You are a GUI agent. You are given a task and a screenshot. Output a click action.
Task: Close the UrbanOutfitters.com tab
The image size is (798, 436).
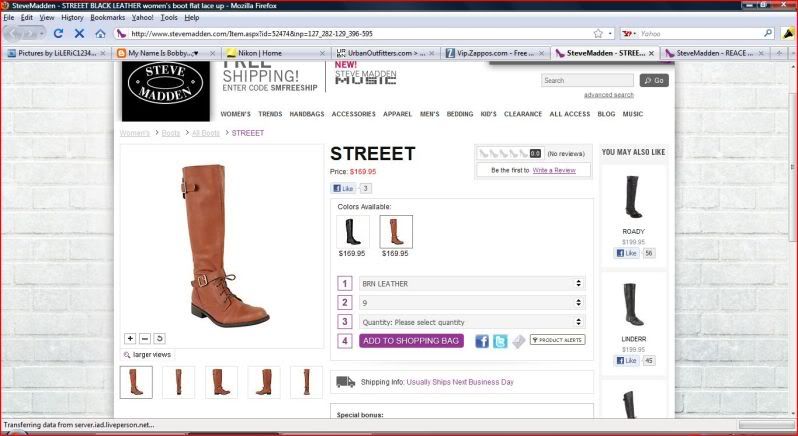(x=432, y=53)
